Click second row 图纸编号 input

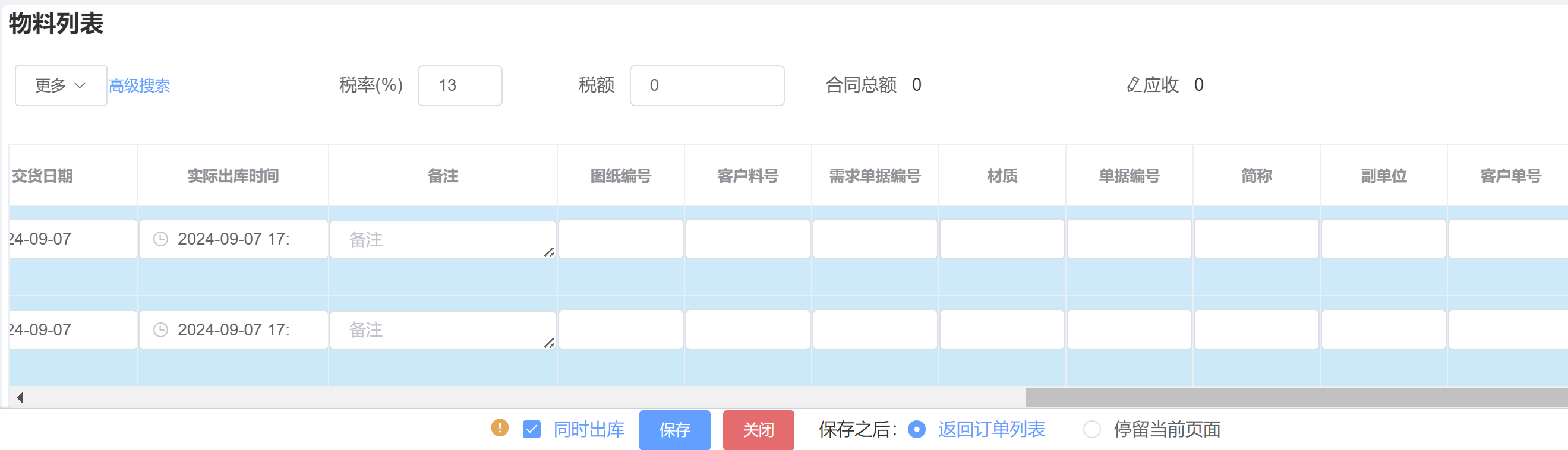(x=621, y=329)
